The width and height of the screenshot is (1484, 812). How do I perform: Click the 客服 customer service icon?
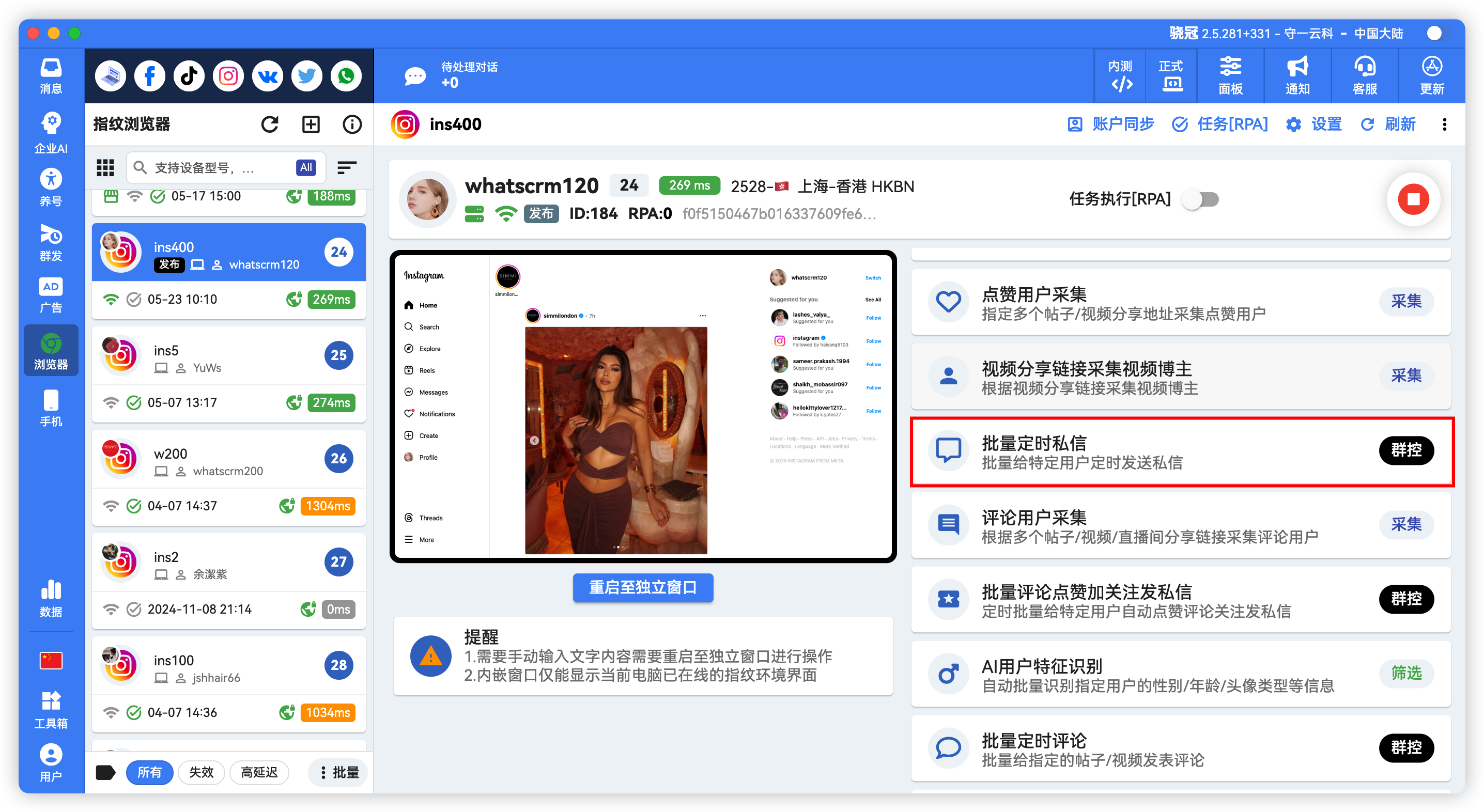pos(1364,75)
